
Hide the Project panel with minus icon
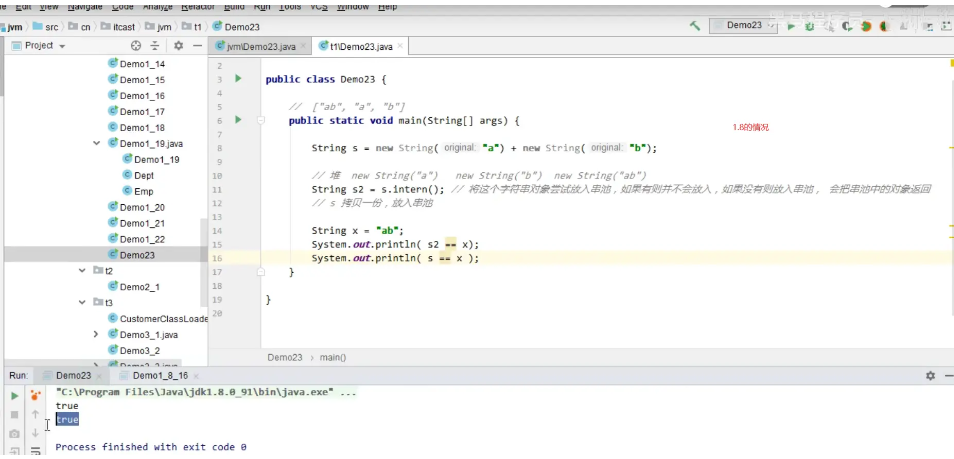(x=197, y=46)
